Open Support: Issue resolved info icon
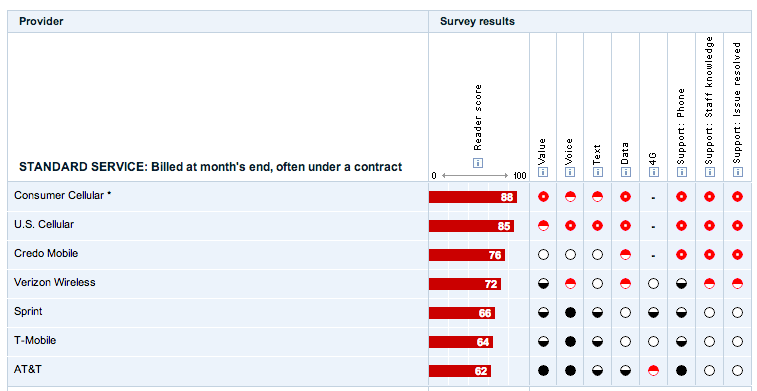 [x=737, y=172]
